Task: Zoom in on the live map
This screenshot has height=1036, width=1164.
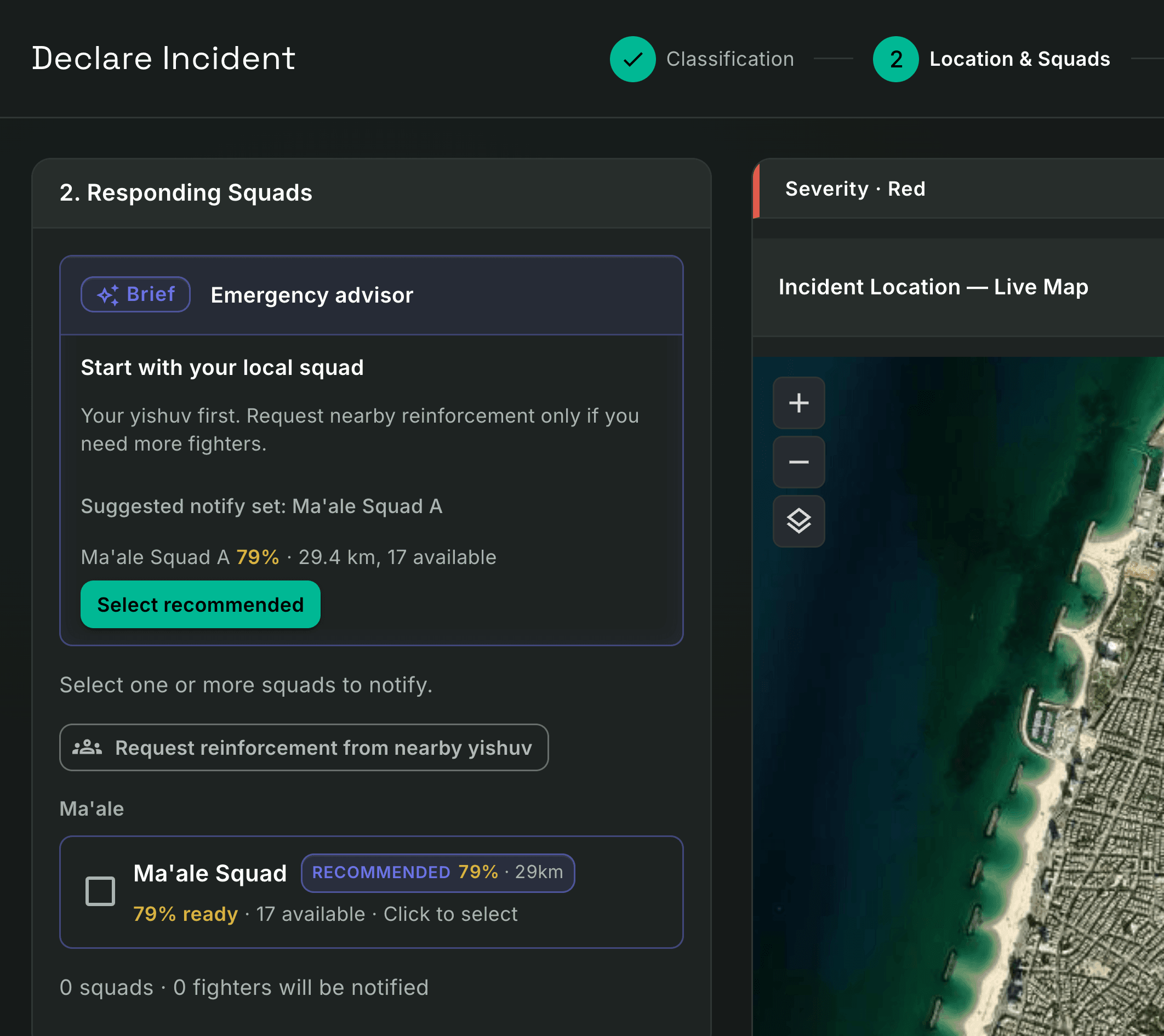Action: (x=798, y=403)
